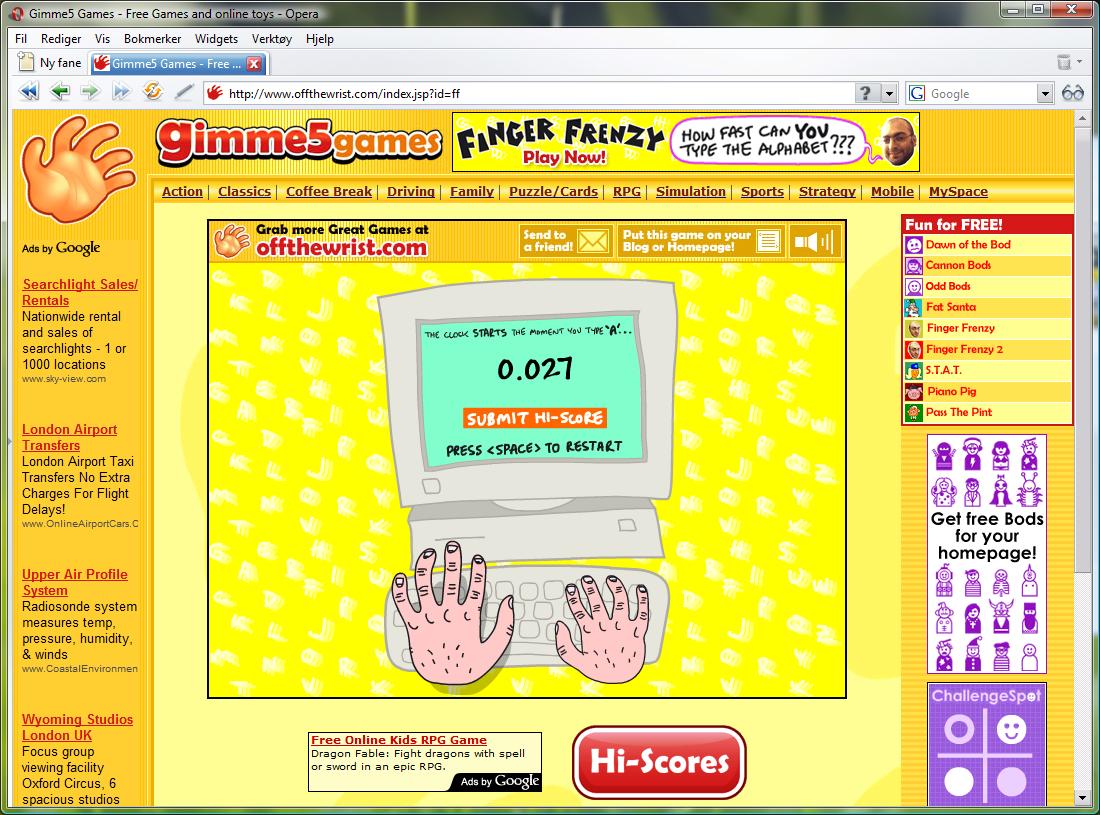Open the Hi-Scores button
Image resolution: width=1100 pixels, height=815 pixels.
click(659, 762)
